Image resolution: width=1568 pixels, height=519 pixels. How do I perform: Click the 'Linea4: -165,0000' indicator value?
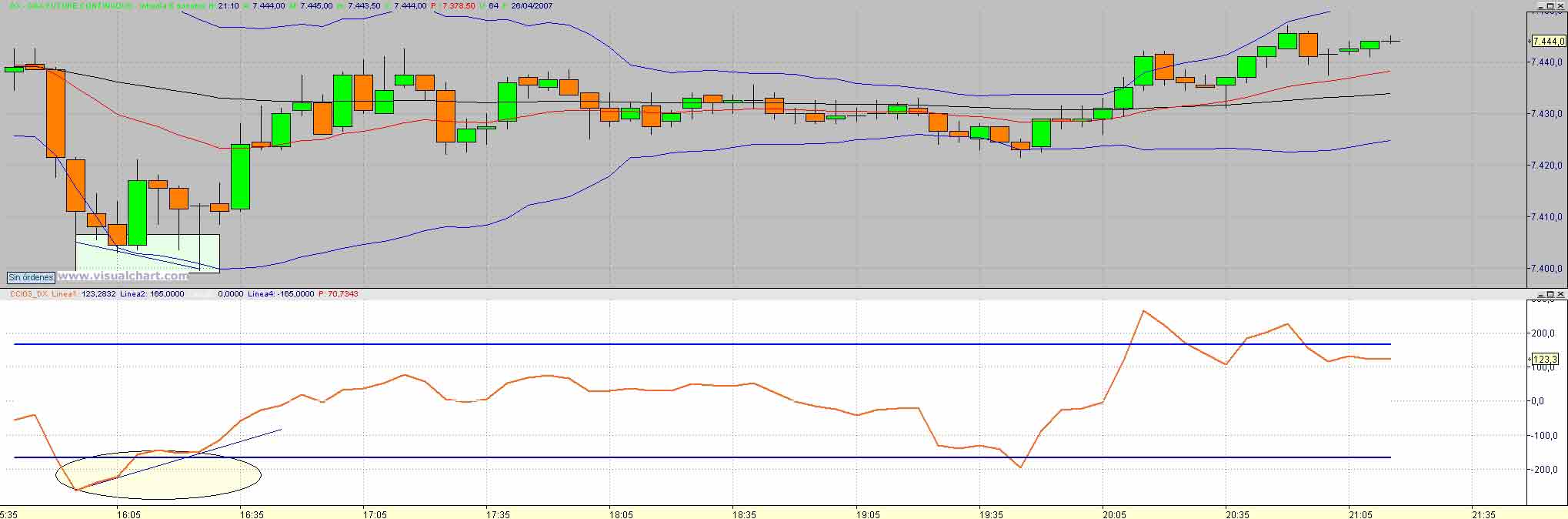(281, 293)
